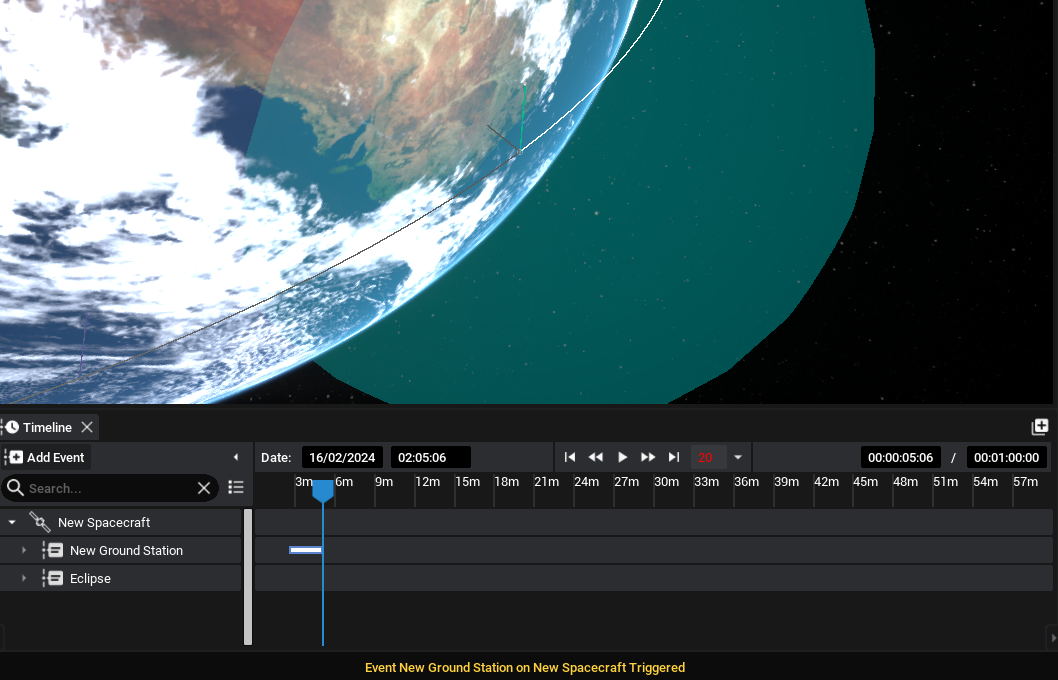Click the blue timeline playhead marker

(323, 490)
